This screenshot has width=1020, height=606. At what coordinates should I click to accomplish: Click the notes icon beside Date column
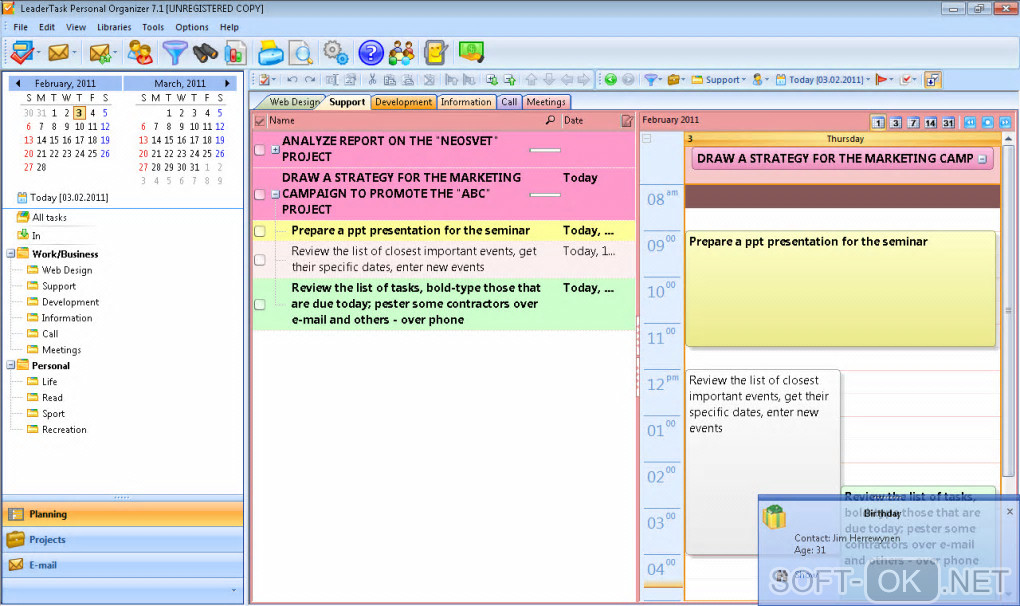(627, 120)
